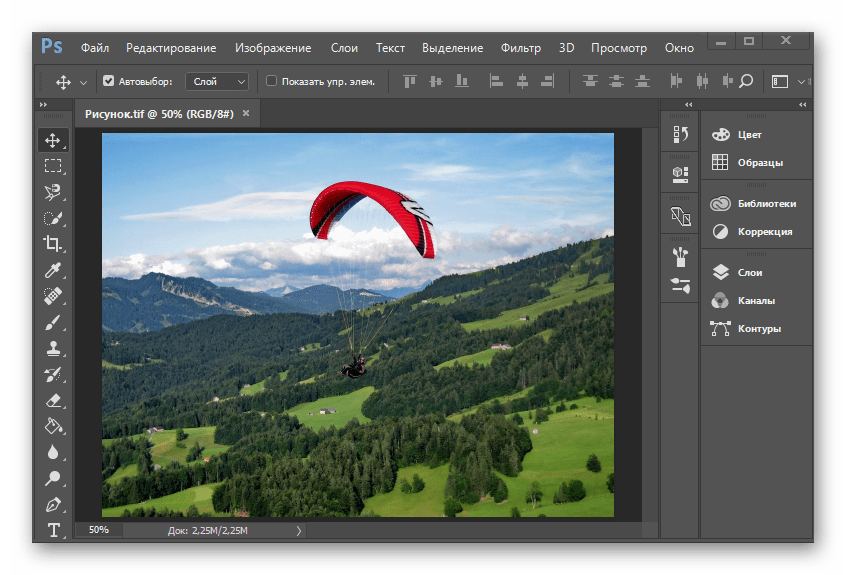Align right edges in options bar
This screenshot has height=575, width=846.
548,81
